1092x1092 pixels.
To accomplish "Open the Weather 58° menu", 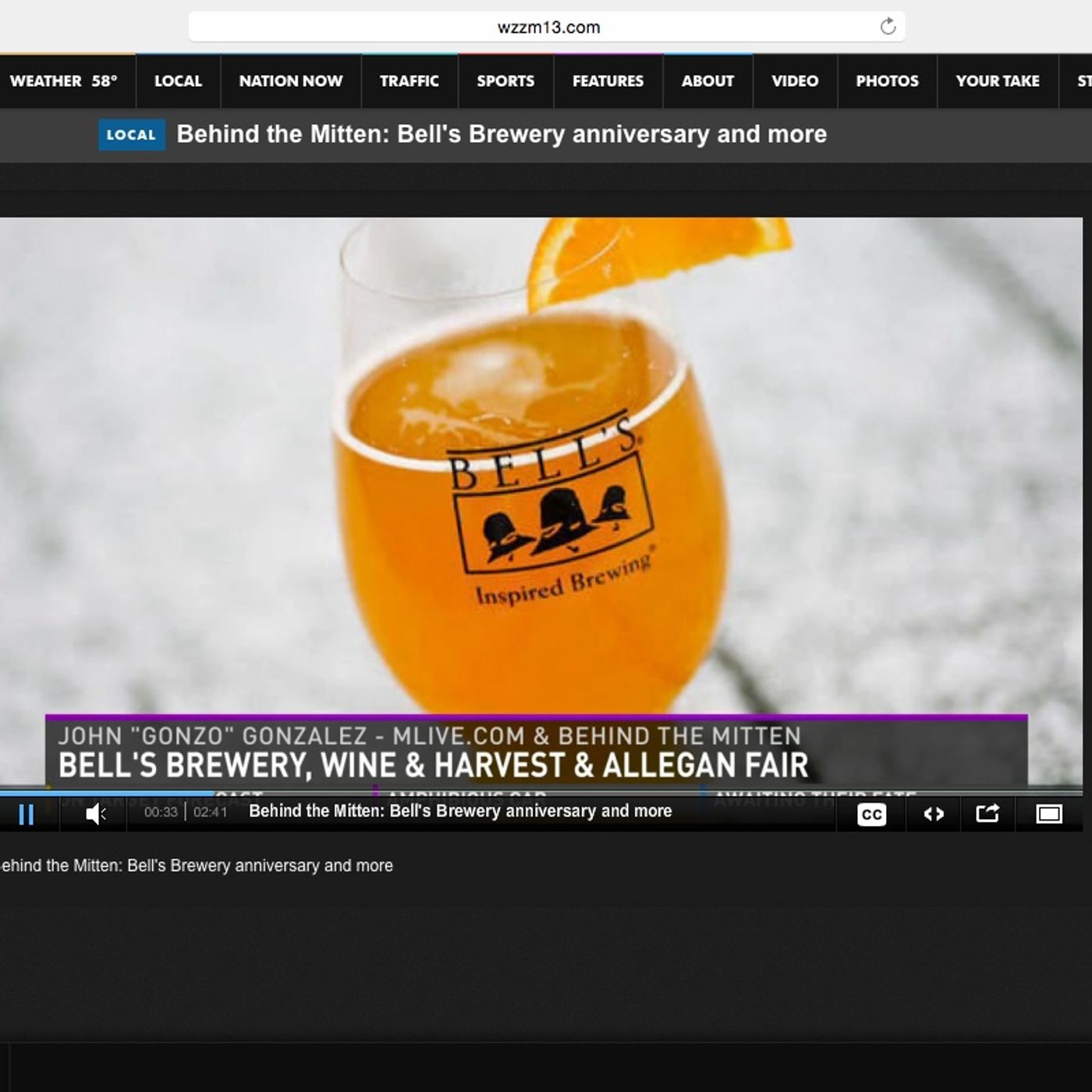I will [63, 81].
